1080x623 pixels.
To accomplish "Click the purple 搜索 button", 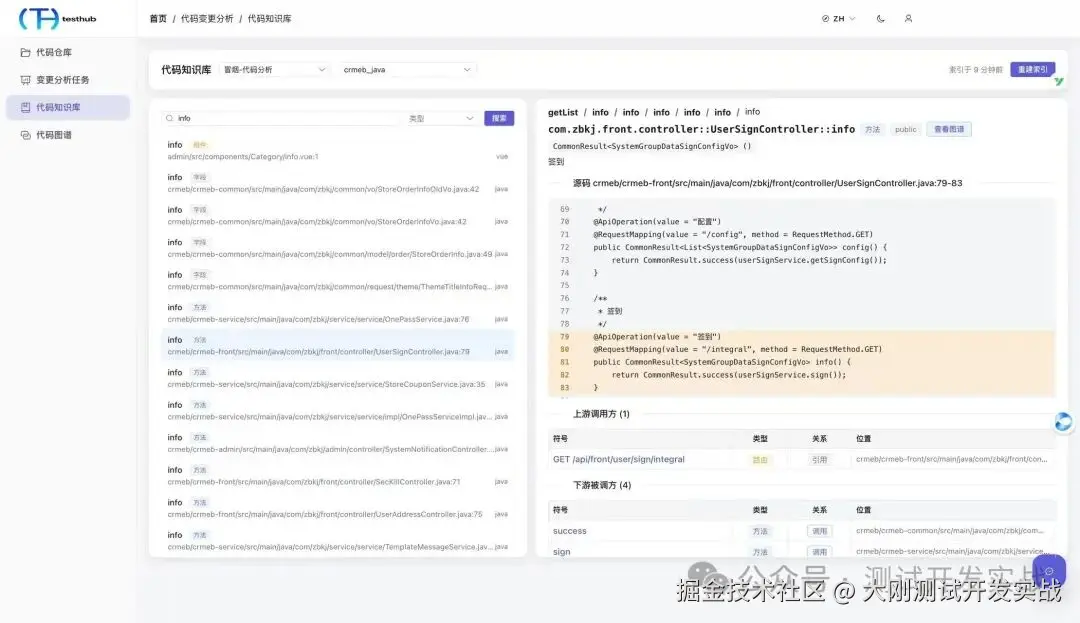I will point(499,118).
